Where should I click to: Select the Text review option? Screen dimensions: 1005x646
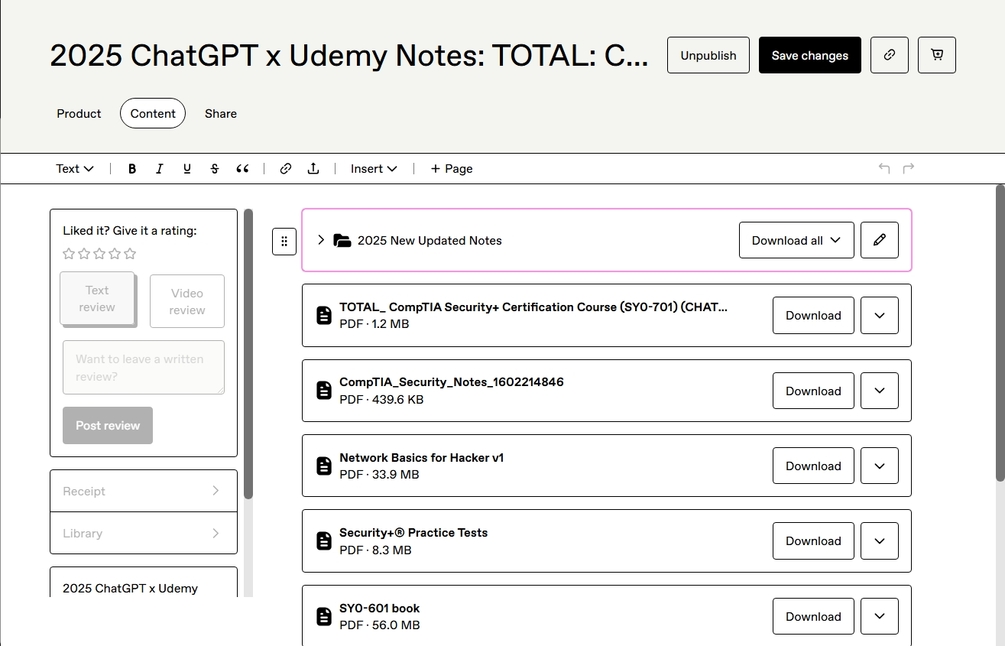97,299
